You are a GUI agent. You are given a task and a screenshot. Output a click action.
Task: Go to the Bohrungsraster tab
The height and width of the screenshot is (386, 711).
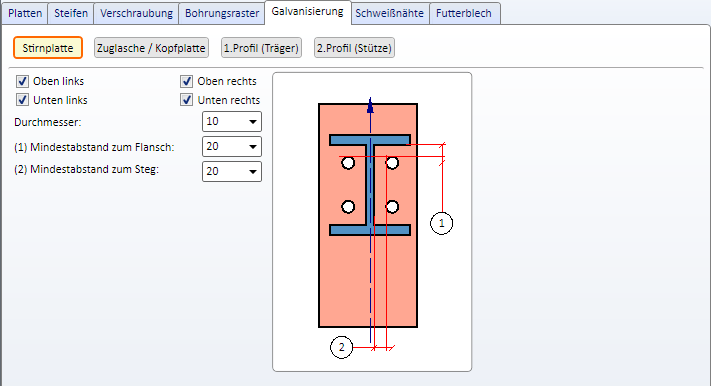coord(222,13)
